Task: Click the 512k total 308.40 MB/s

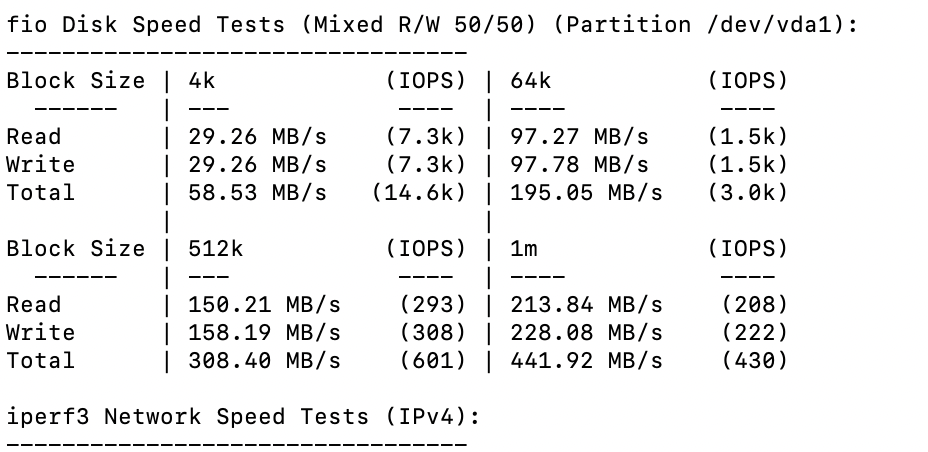Action: pyautogui.click(x=265, y=360)
